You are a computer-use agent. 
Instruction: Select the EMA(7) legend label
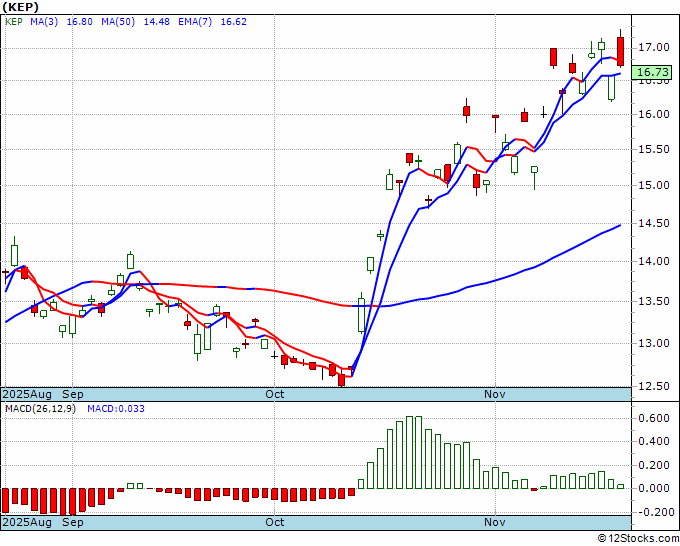coord(195,22)
